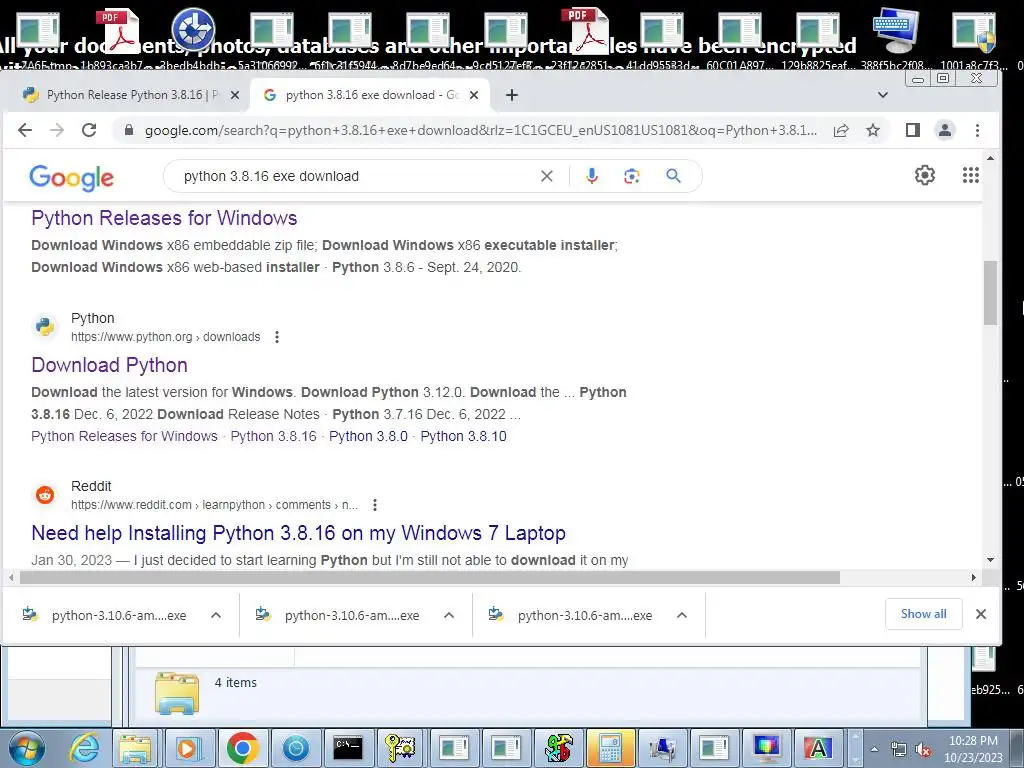
Task: Click the scroll up arrow of the page
Action: (991, 158)
